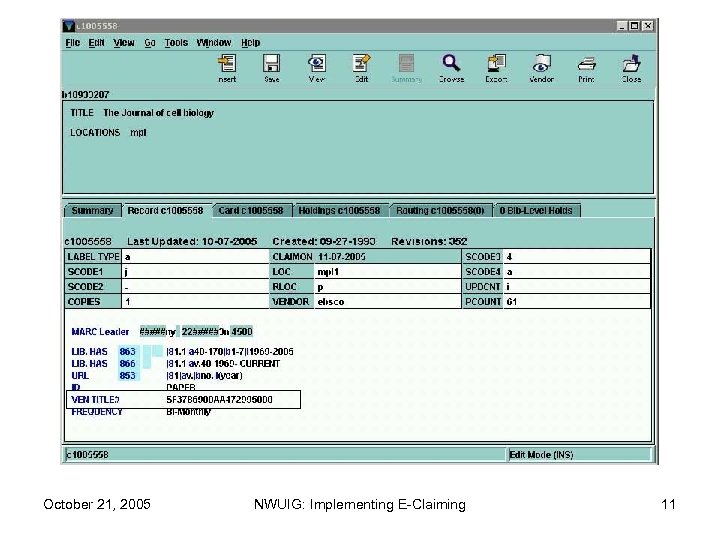The width and height of the screenshot is (720, 540).
Task: Select the LIB. HAS 866 row
Action: click(175, 364)
